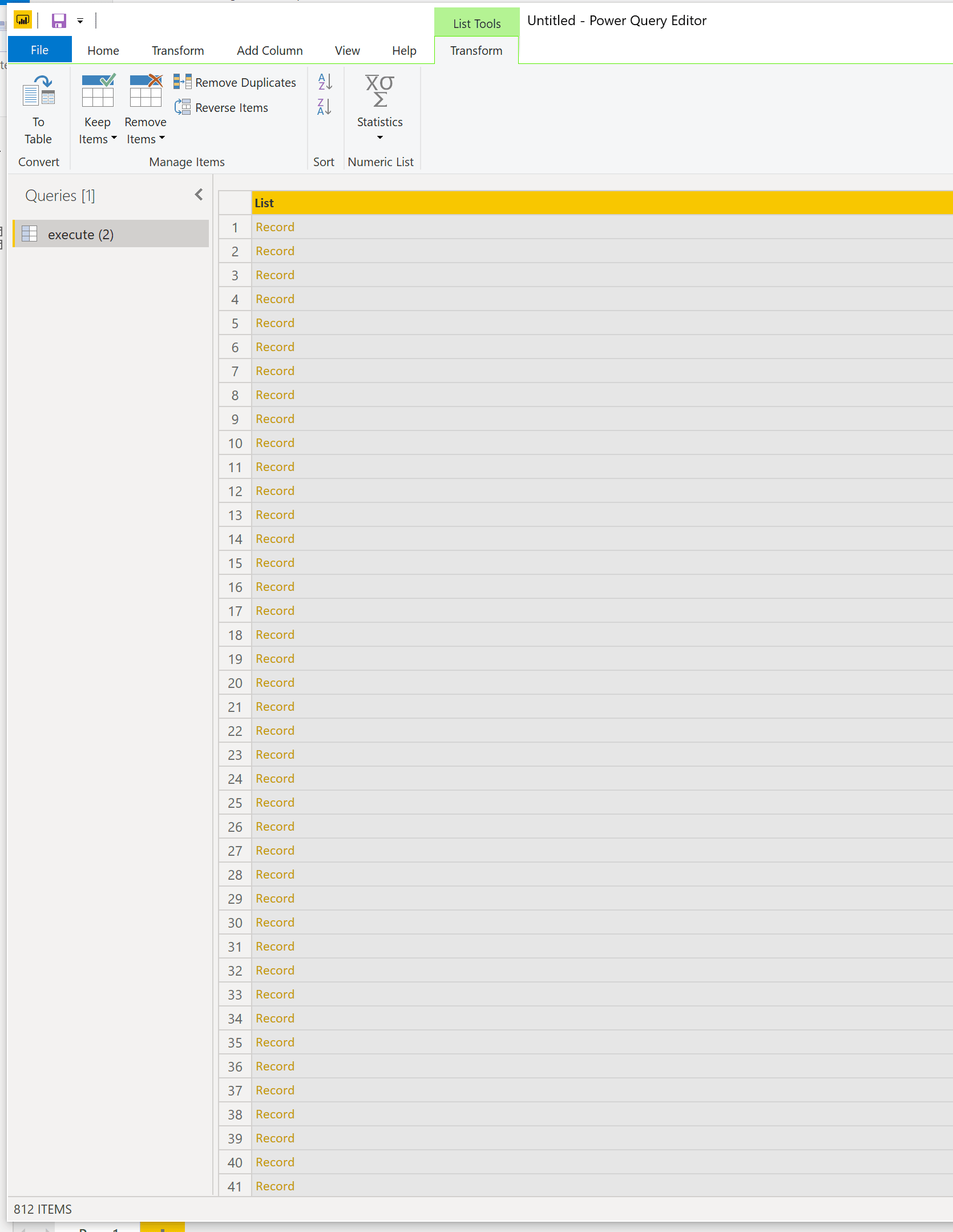Select row number 41 in list

coord(235,1186)
